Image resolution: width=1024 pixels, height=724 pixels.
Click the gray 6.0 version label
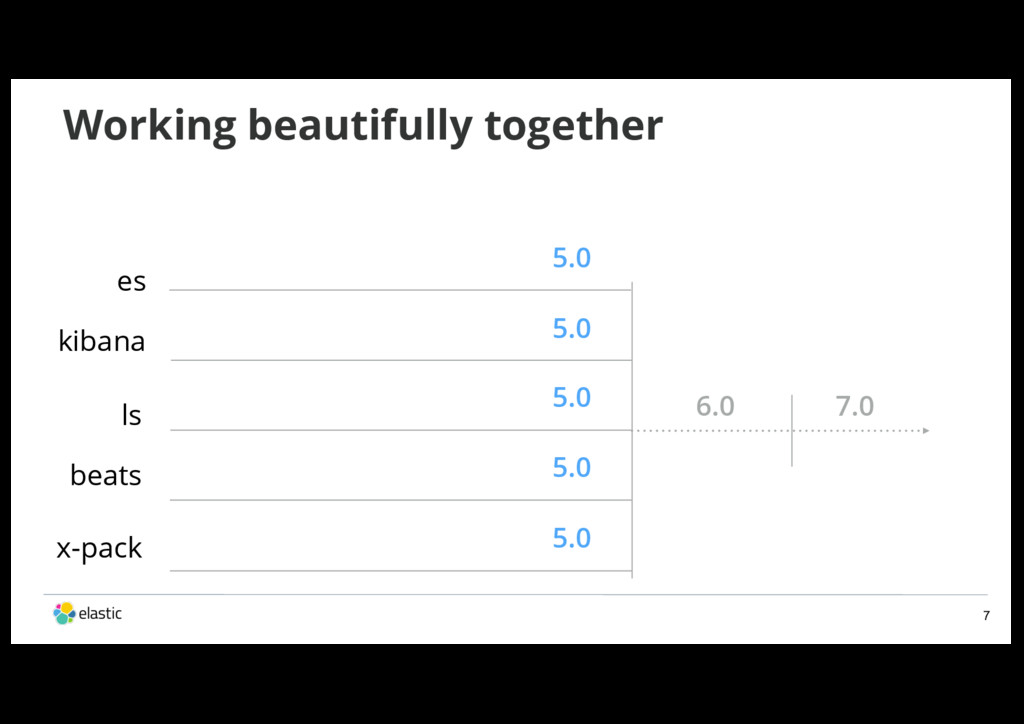pos(715,406)
